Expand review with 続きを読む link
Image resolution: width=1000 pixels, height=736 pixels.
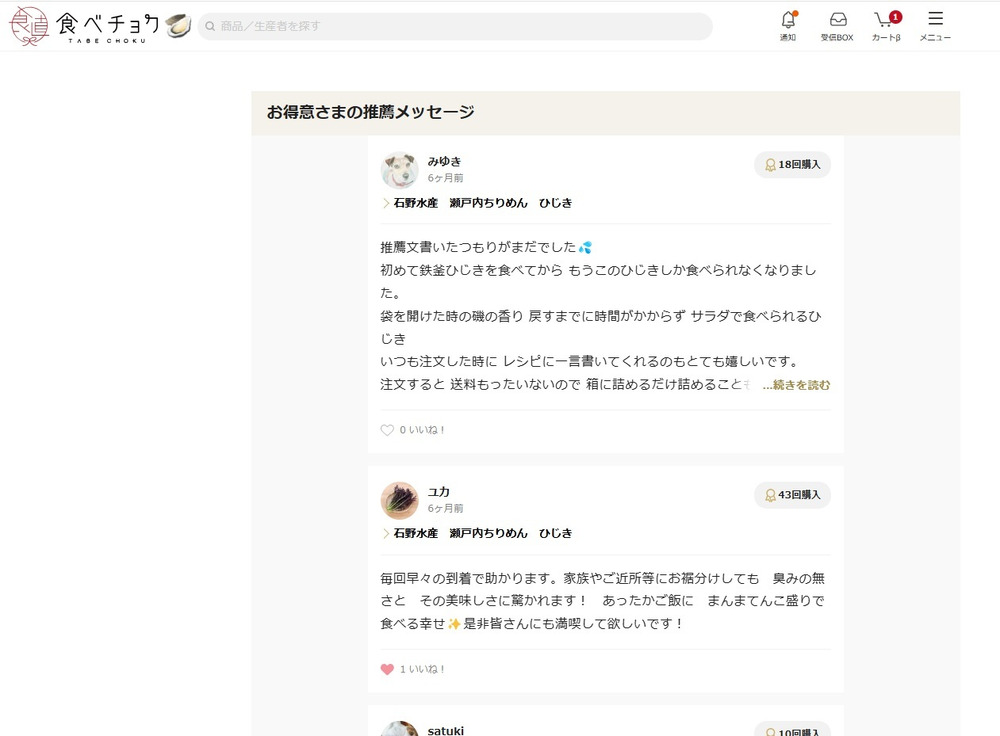pos(796,385)
